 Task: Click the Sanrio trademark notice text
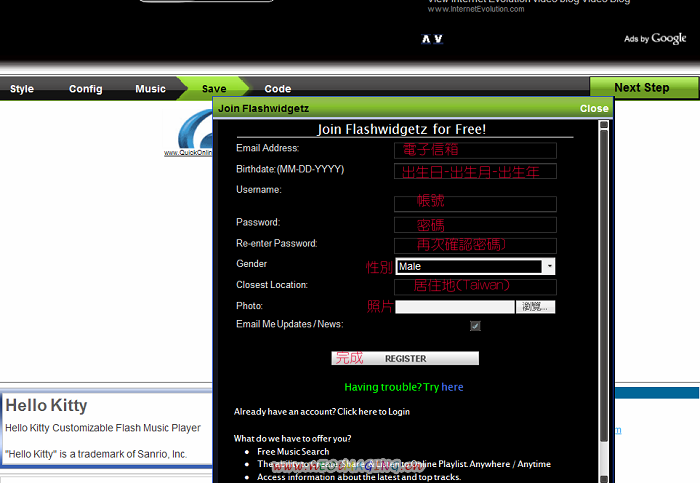(x=96, y=454)
